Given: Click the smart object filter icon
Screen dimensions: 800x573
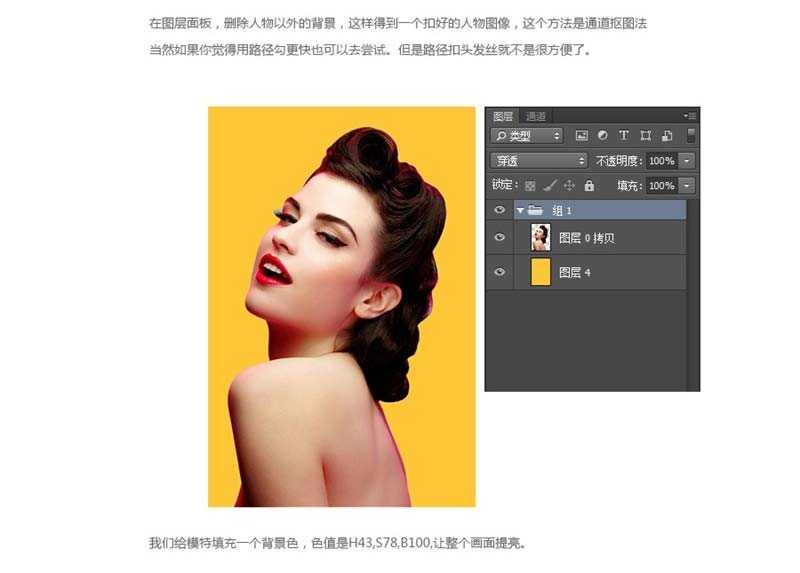Looking at the screenshot, I should tap(667, 135).
